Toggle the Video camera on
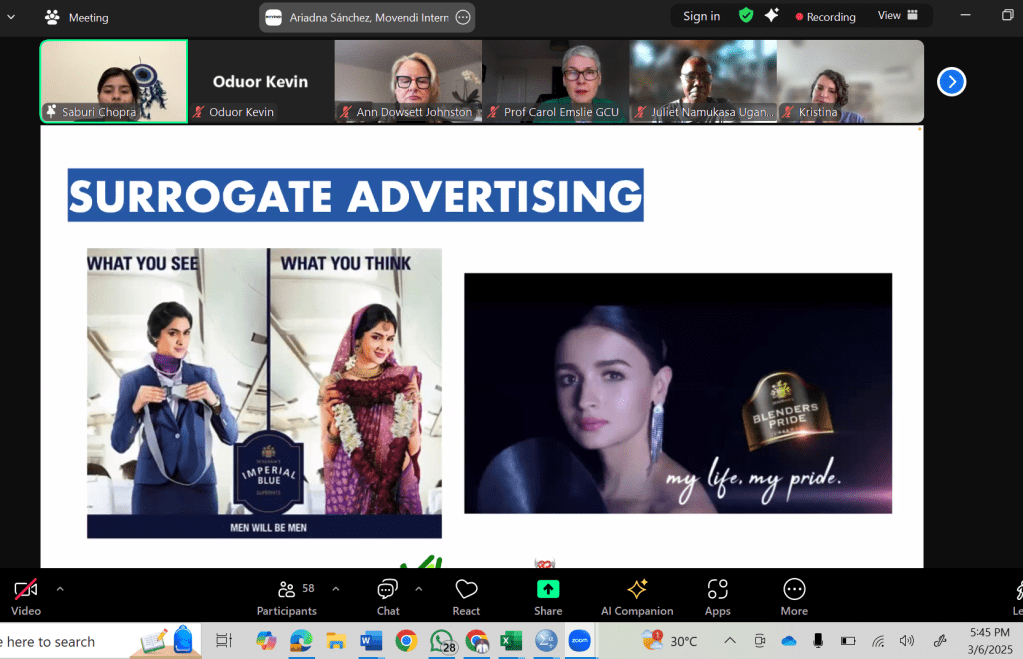Image resolution: width=1023 pixels, height=659 pixels. [26, 597]
